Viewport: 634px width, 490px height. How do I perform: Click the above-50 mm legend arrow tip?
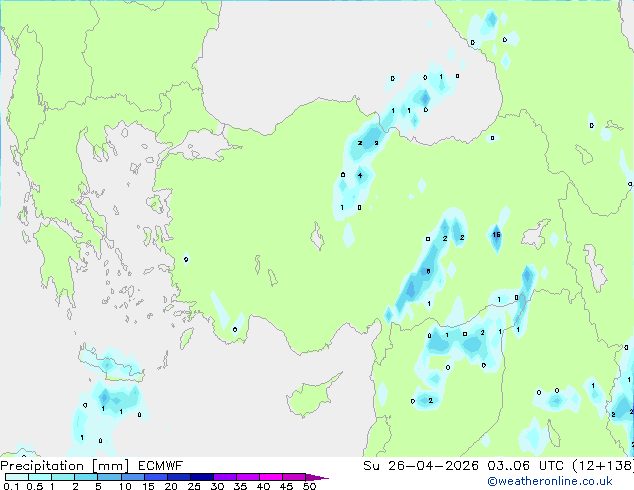(317, 477)
